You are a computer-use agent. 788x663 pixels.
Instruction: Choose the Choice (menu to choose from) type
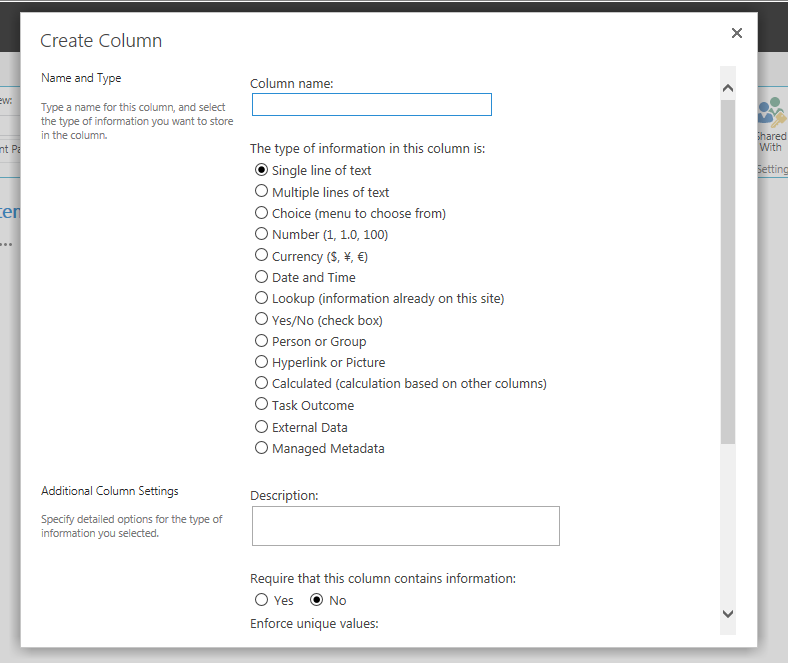click(262, 213)
